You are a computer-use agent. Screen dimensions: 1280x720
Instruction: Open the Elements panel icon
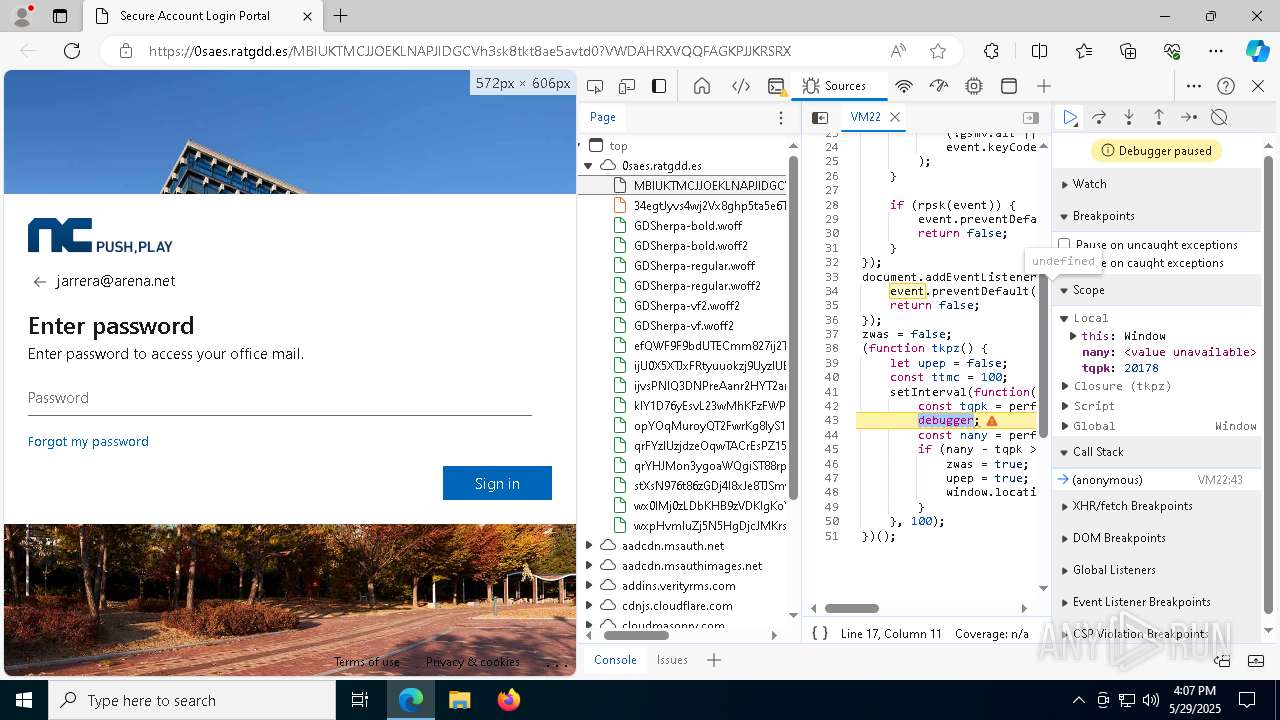point(741,86)
